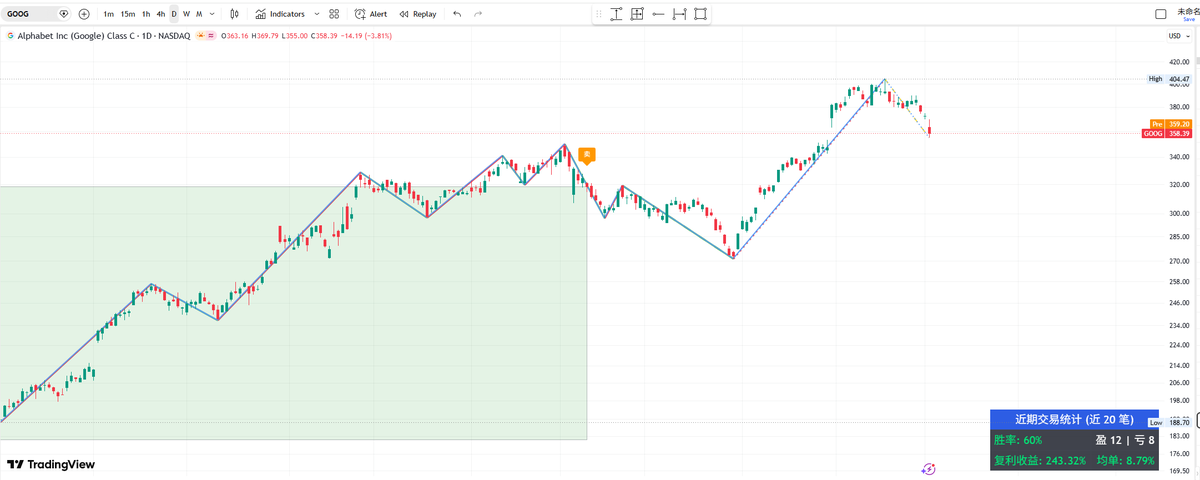
Task: Click the win rate 60% text
Action: tap(1018, 440)
